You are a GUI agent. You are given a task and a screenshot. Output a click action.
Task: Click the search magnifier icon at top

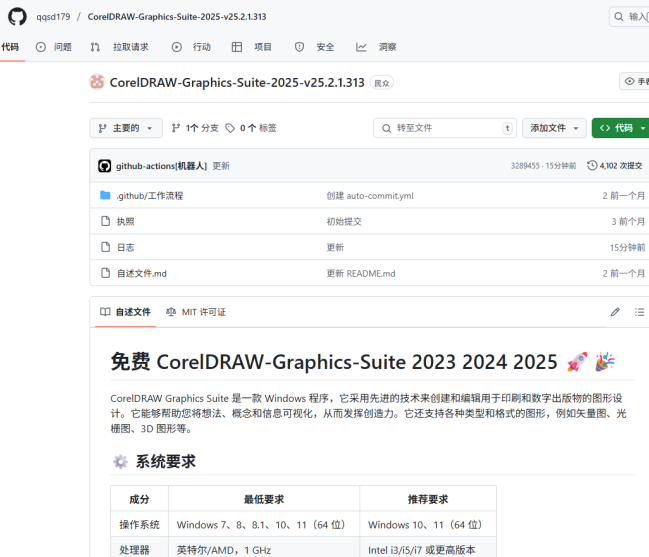619,17
